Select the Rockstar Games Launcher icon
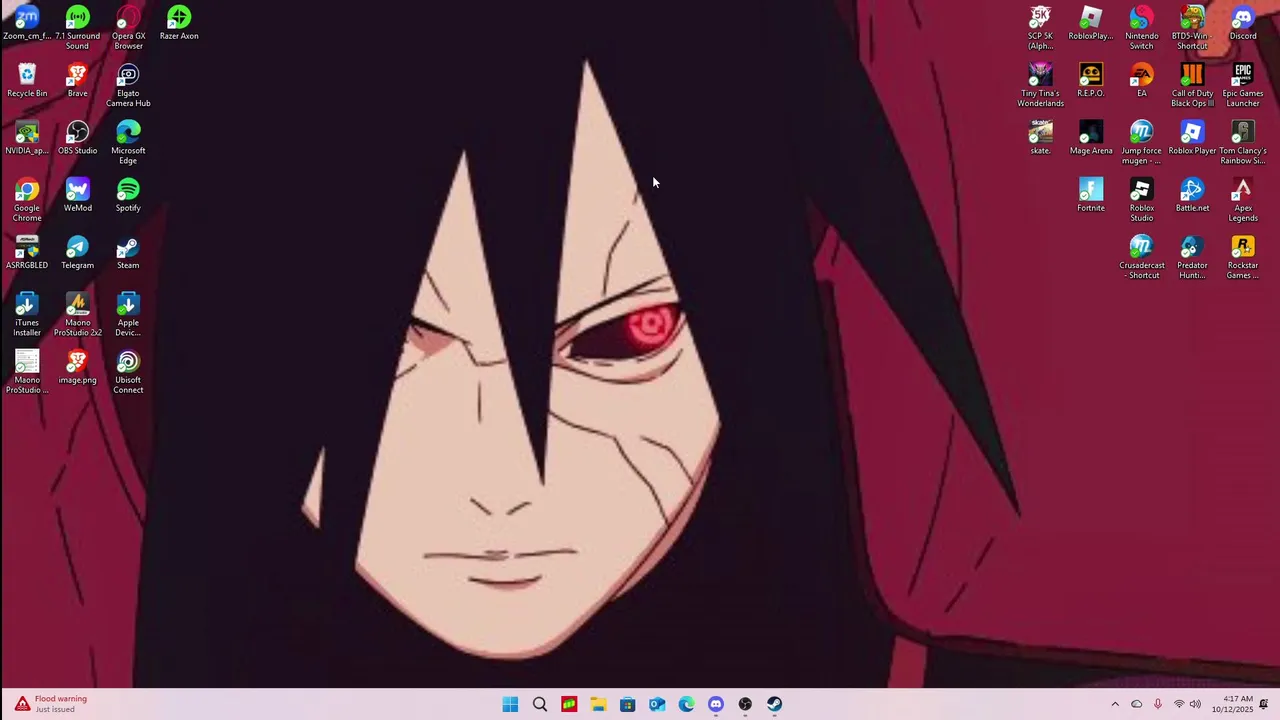The width and height of the screenshot is (1280, 720). [x=1243, y=258]
